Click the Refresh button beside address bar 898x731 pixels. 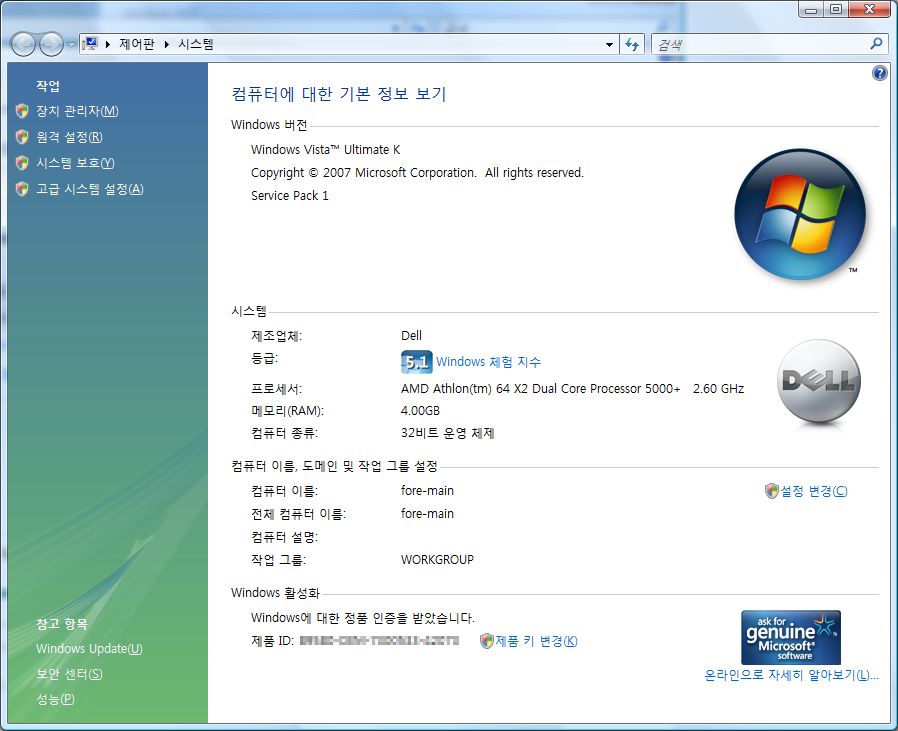pos(632,44)
